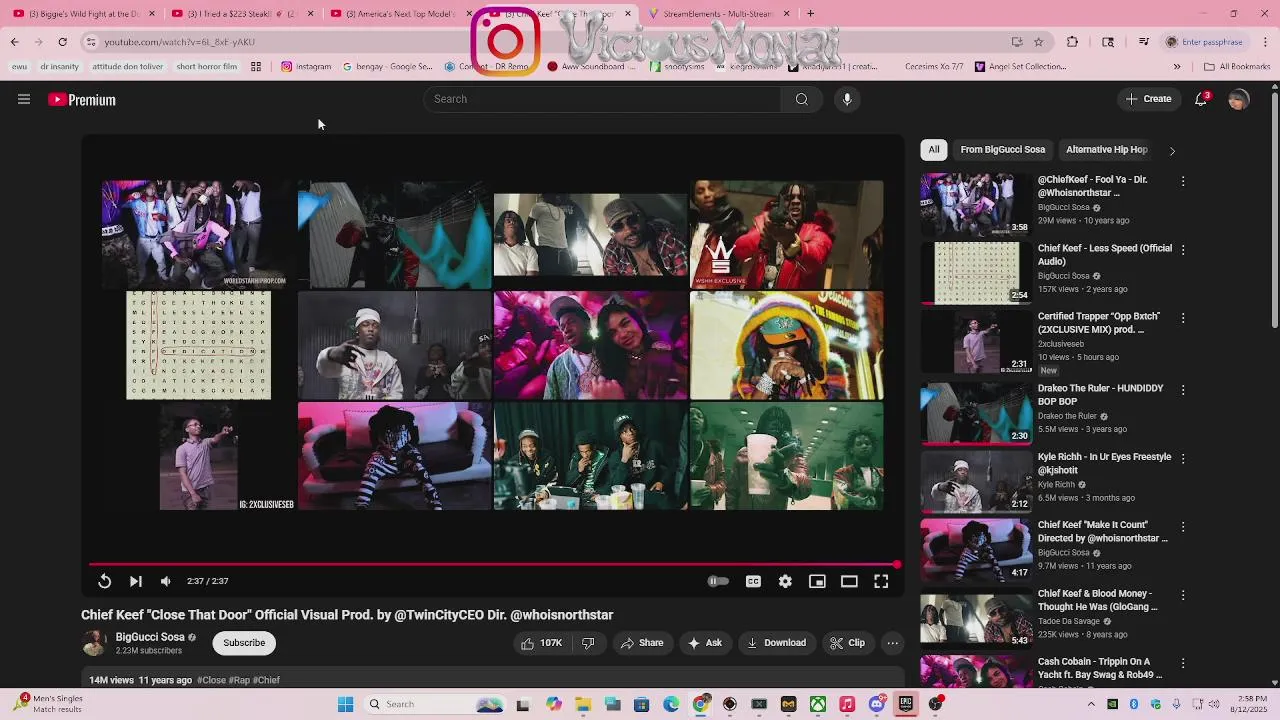Image resolution: width=1280 pixels, height=720 pixels.
Task: Open Windows Start menu
Action: [346, 704]
